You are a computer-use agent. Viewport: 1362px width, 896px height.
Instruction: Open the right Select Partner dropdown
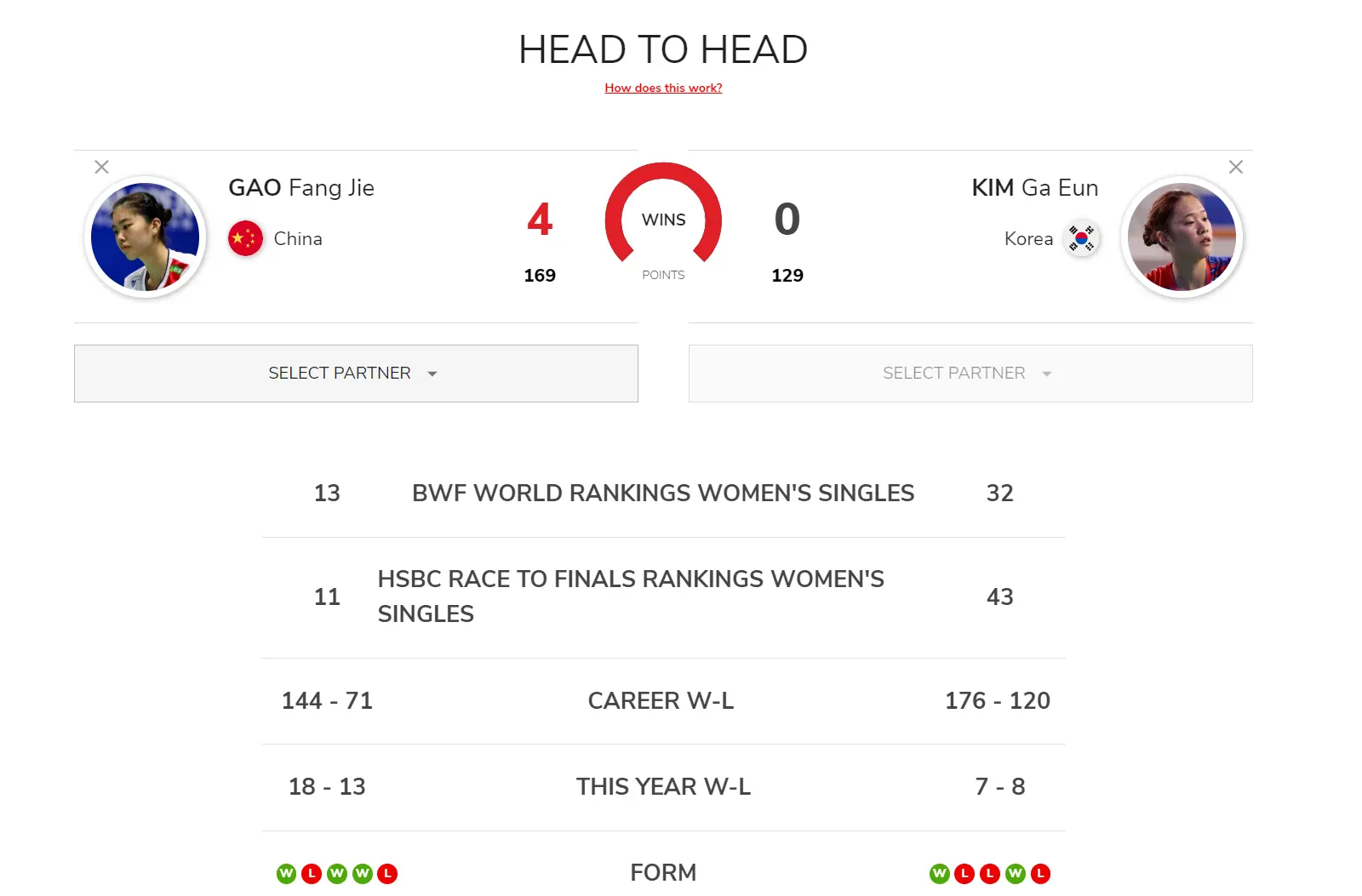tap(970, 374)
